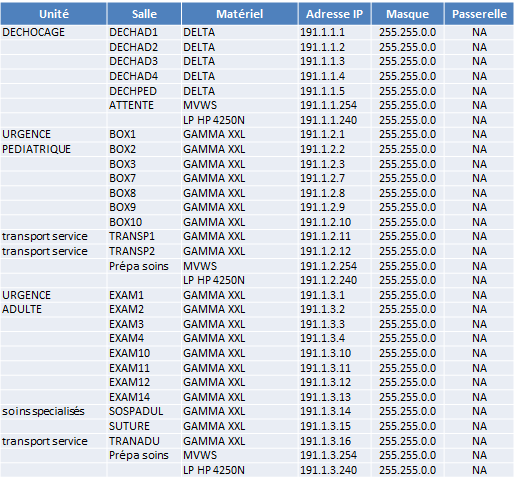The width and height of the screenshot is (514, 484).
Task: Click the Matériel column header
Action: [x=239, y=14]
